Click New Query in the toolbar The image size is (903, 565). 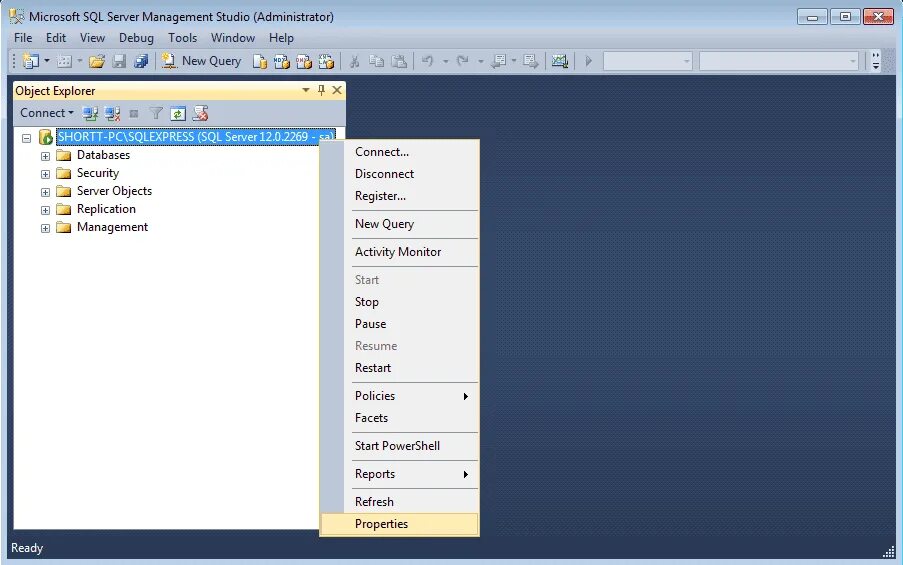pyautogui.click(x=202, y=61)
